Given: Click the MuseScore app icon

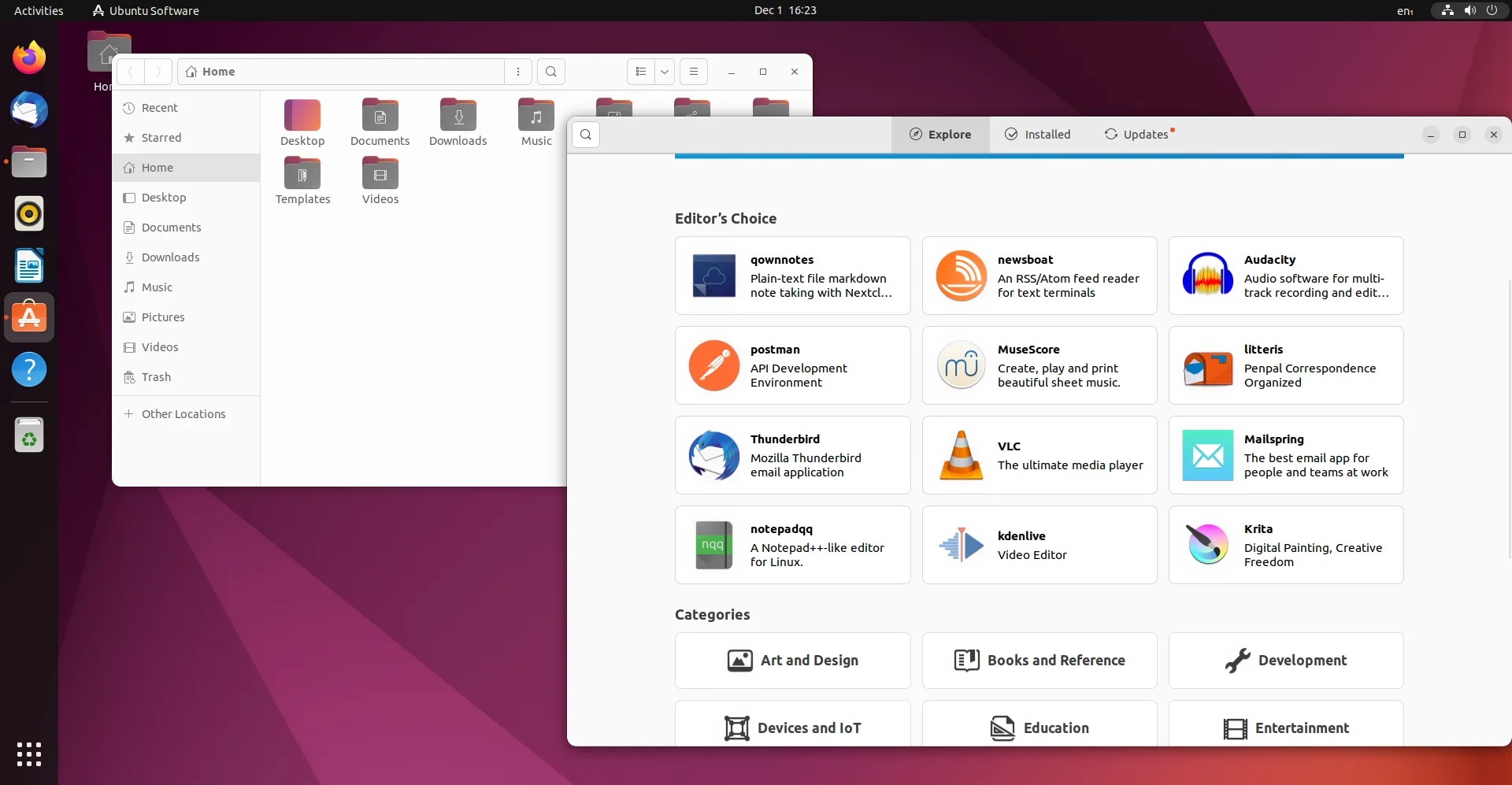Looking at the screenshot, I should pos(961,365).
